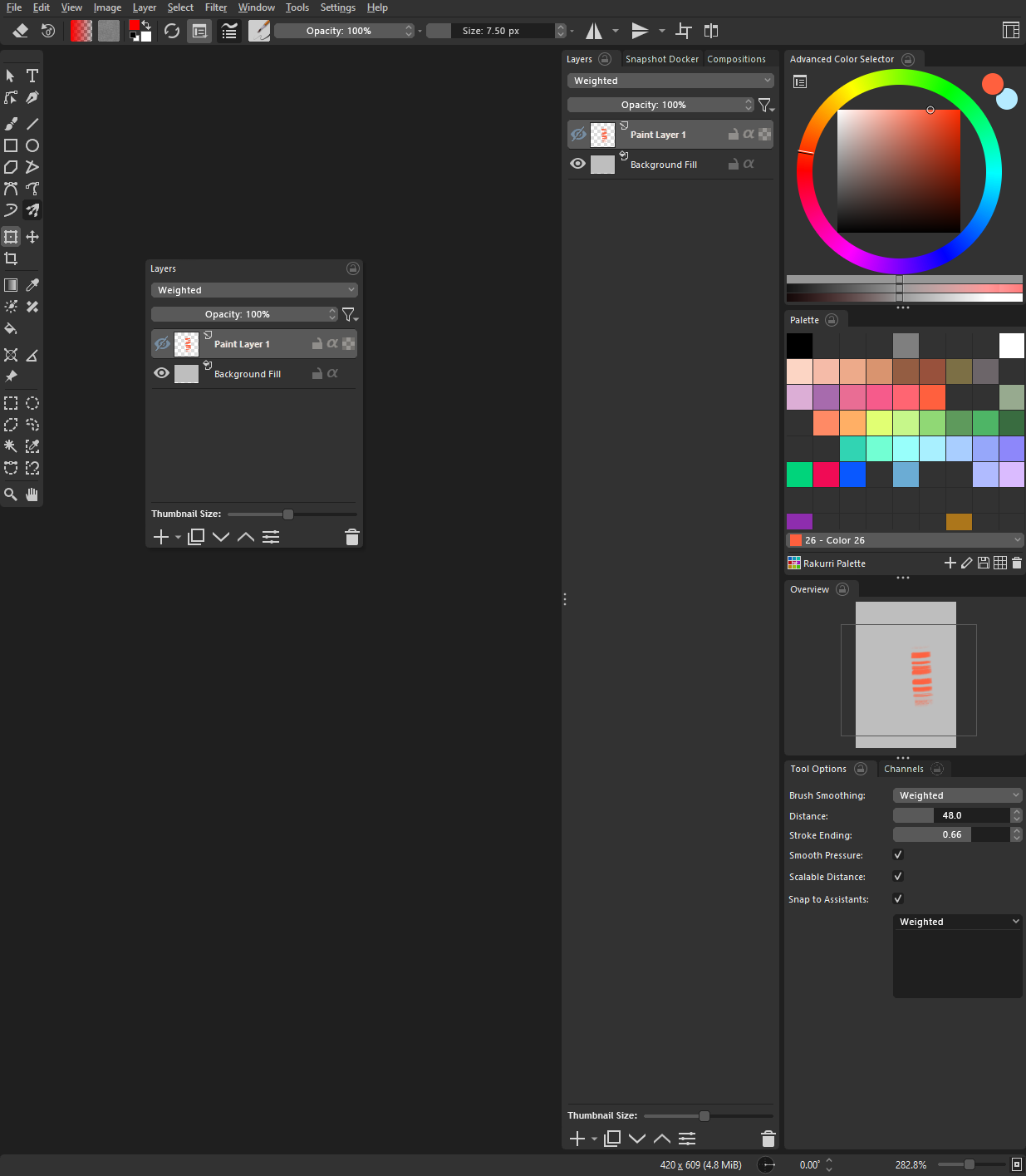Viewport: 1026px width, 1176px height.
Task: Open the Filter menu
Action: coord(216,7)
